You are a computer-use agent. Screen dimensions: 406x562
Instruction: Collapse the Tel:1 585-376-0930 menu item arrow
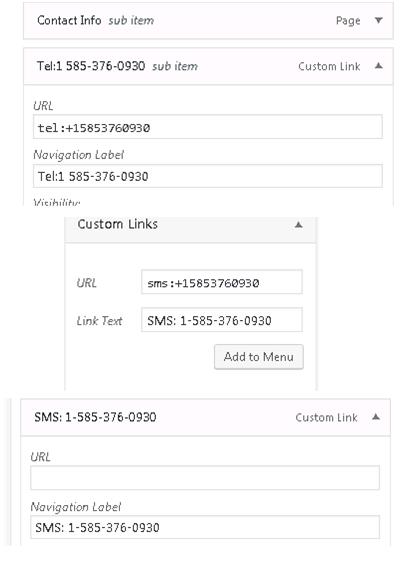coord(378,66)
